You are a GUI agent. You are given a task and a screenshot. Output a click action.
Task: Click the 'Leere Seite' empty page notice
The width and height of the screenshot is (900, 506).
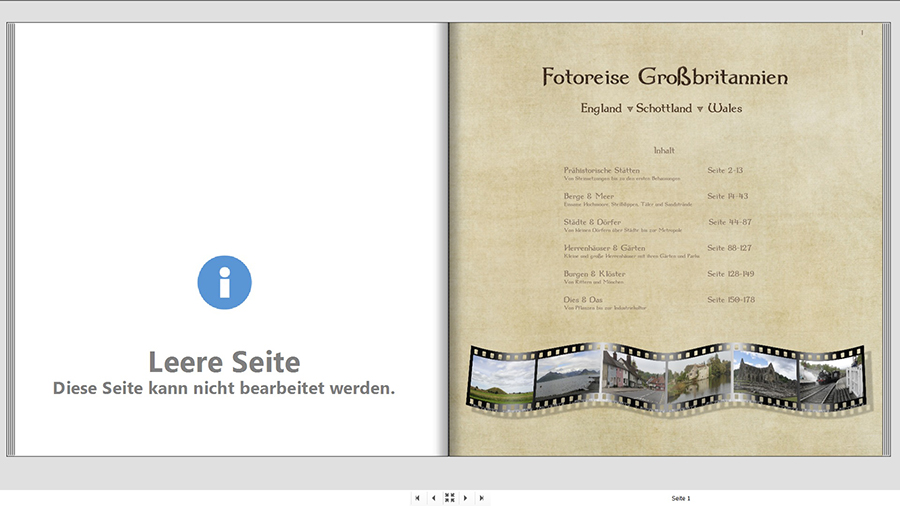[x=224, y=361]
